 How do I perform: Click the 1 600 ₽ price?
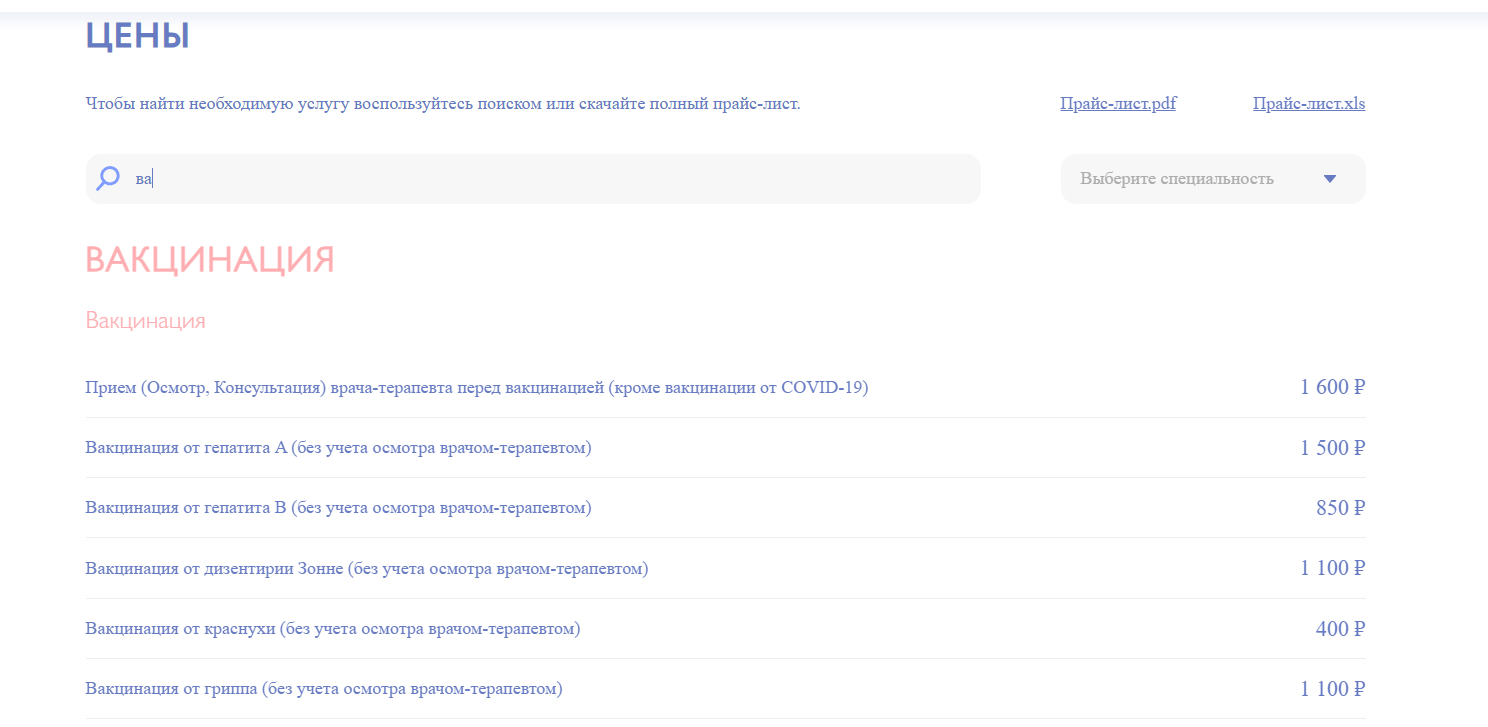(x=1332, y=388)
